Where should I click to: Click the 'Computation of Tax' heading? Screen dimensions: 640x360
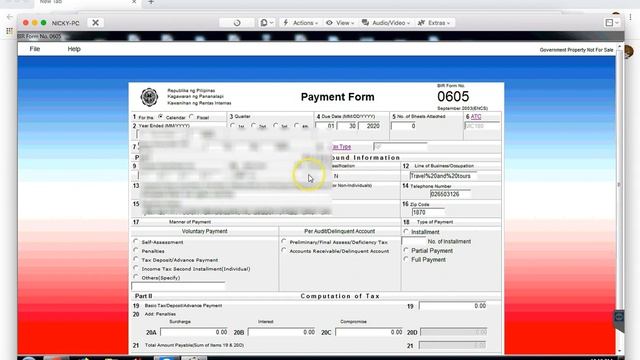[x=340, y=296]
